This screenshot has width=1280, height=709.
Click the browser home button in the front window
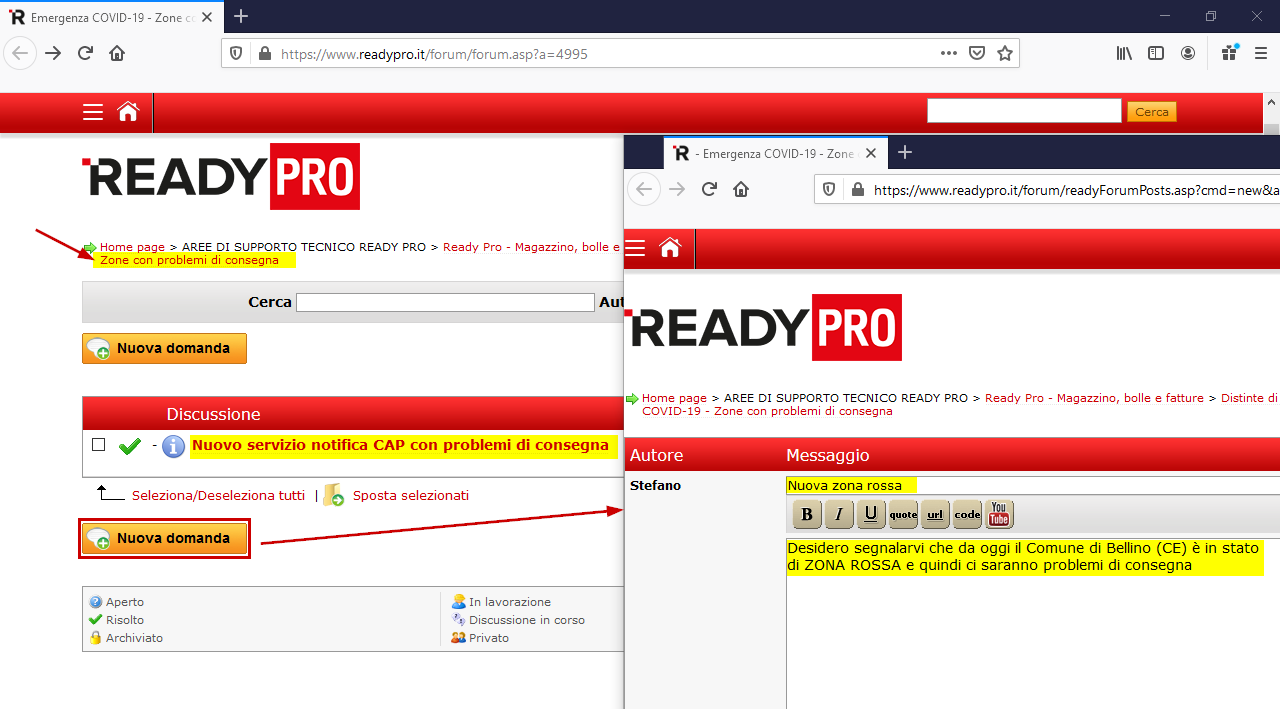741,189
